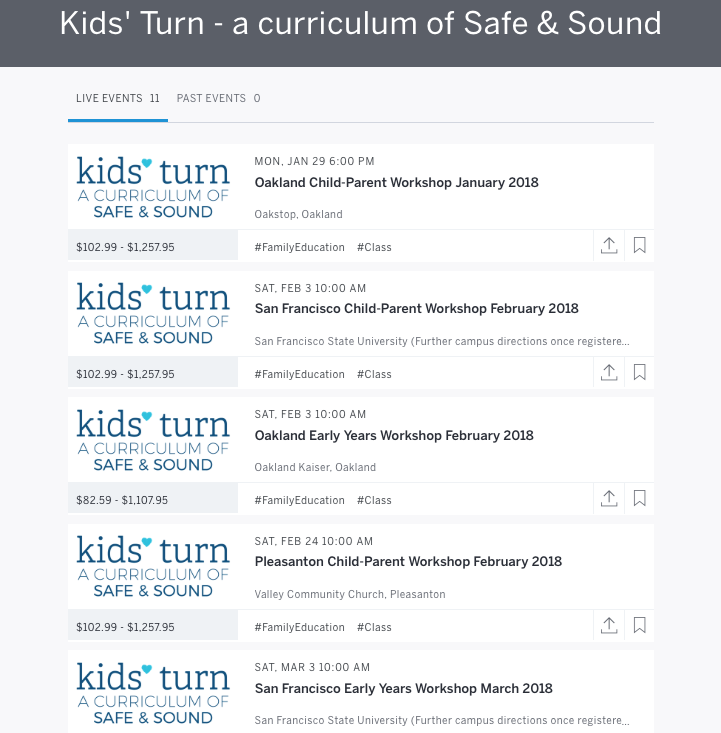Open Oakland Child-Parent Workshop January 2018 title
The width and height of the screenshot is (721, 733).
pyautogui.click(x=396, y=183)
